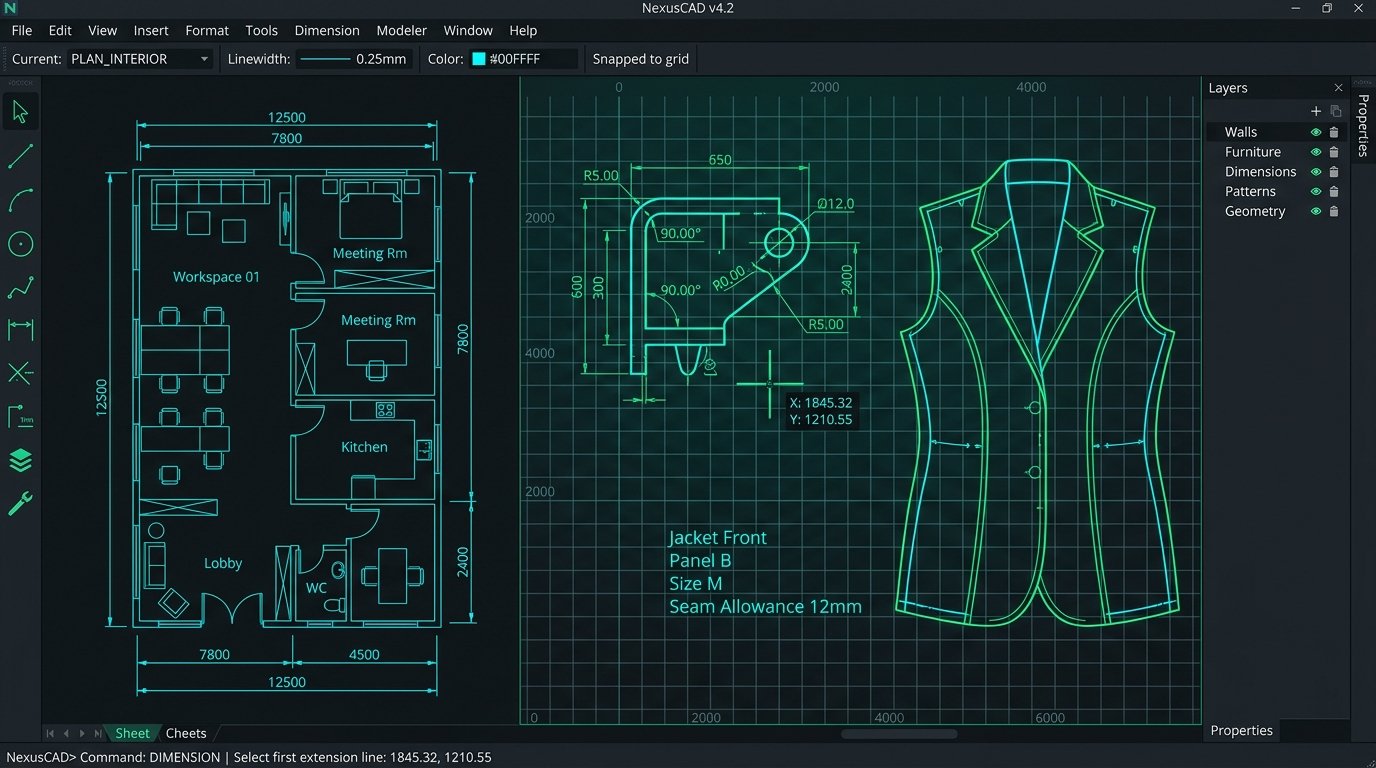
Task: Click the Workspace 01 room label
Action: (x=216, y=277)
